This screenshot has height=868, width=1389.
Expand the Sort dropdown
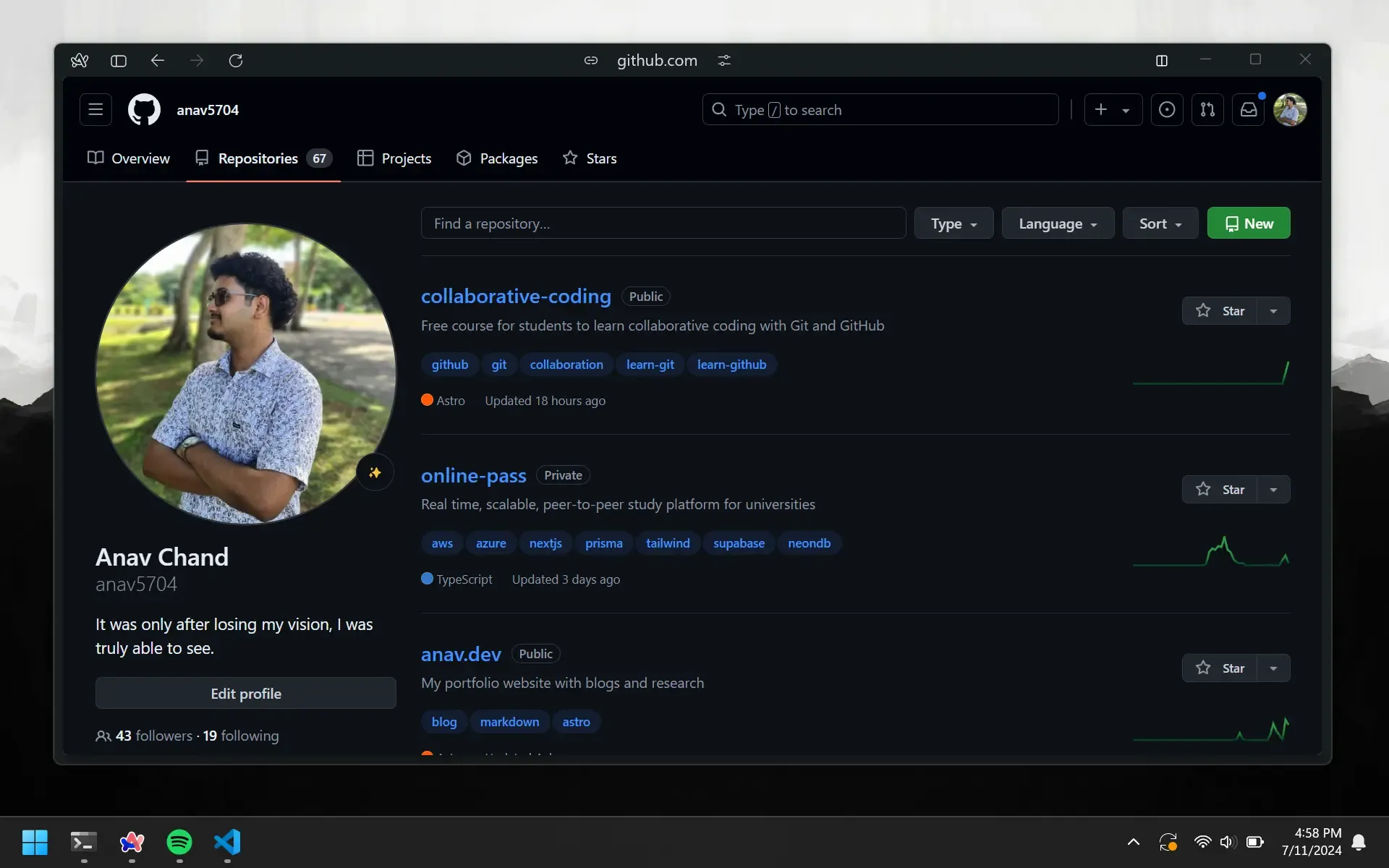[x=1160, y=224]
